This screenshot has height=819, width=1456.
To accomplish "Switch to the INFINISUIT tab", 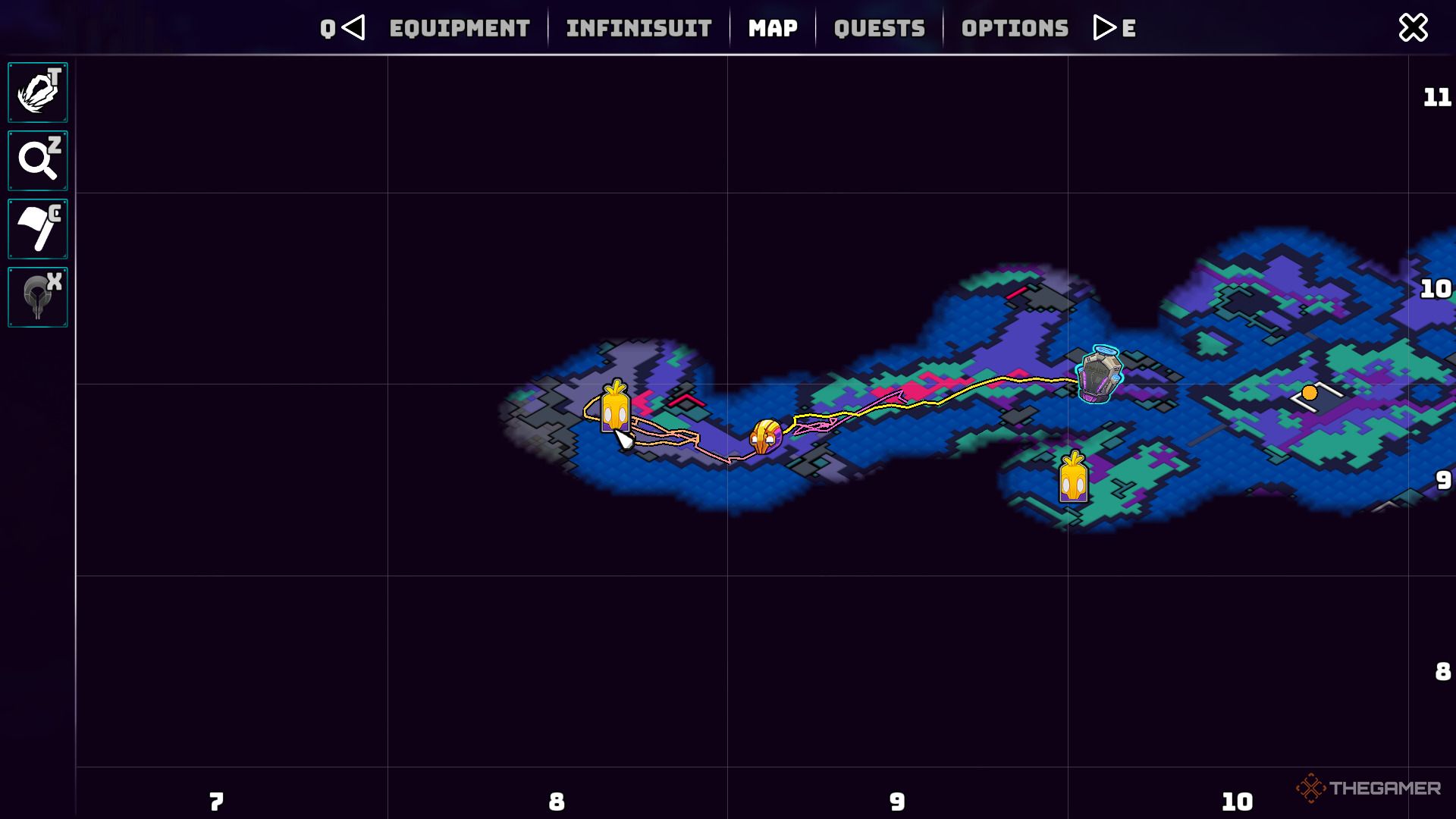I will (x=638, y=28).
